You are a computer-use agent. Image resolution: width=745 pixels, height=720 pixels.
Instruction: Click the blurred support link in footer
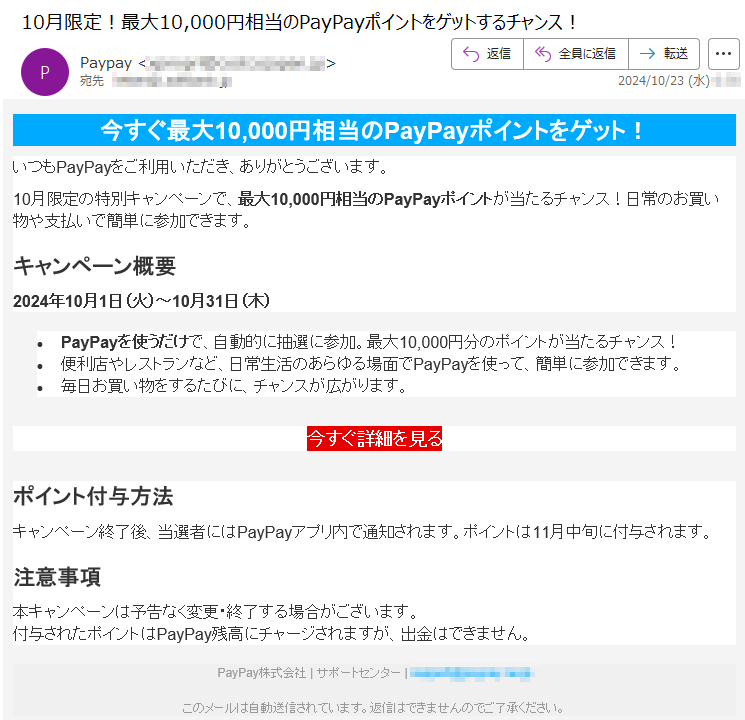471,673
